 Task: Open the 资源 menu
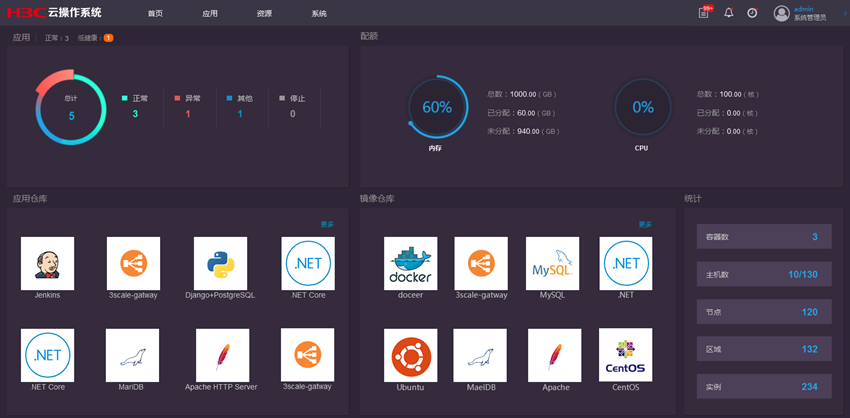[264, 14]
